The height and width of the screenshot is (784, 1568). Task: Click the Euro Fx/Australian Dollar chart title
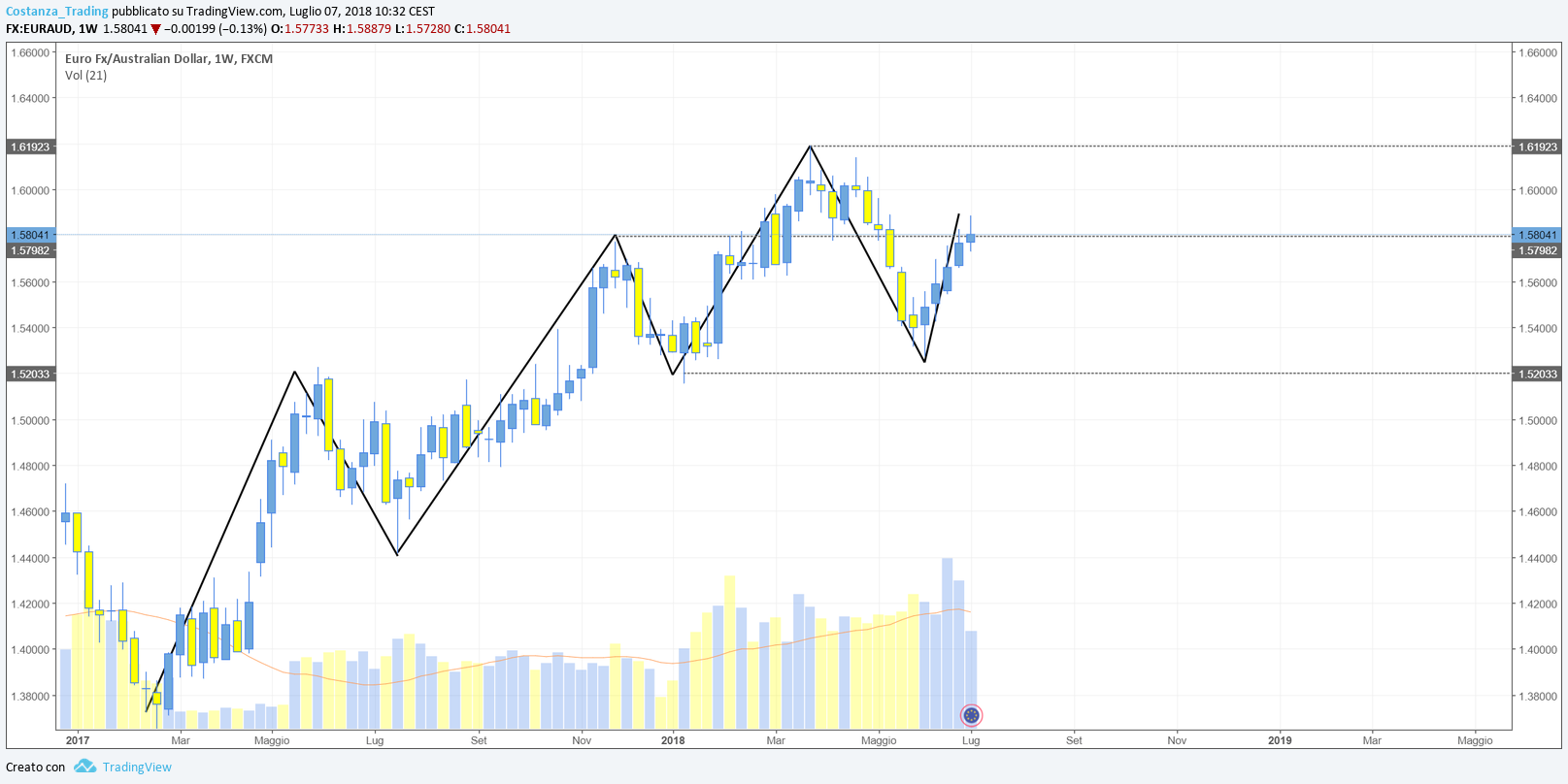169,58
